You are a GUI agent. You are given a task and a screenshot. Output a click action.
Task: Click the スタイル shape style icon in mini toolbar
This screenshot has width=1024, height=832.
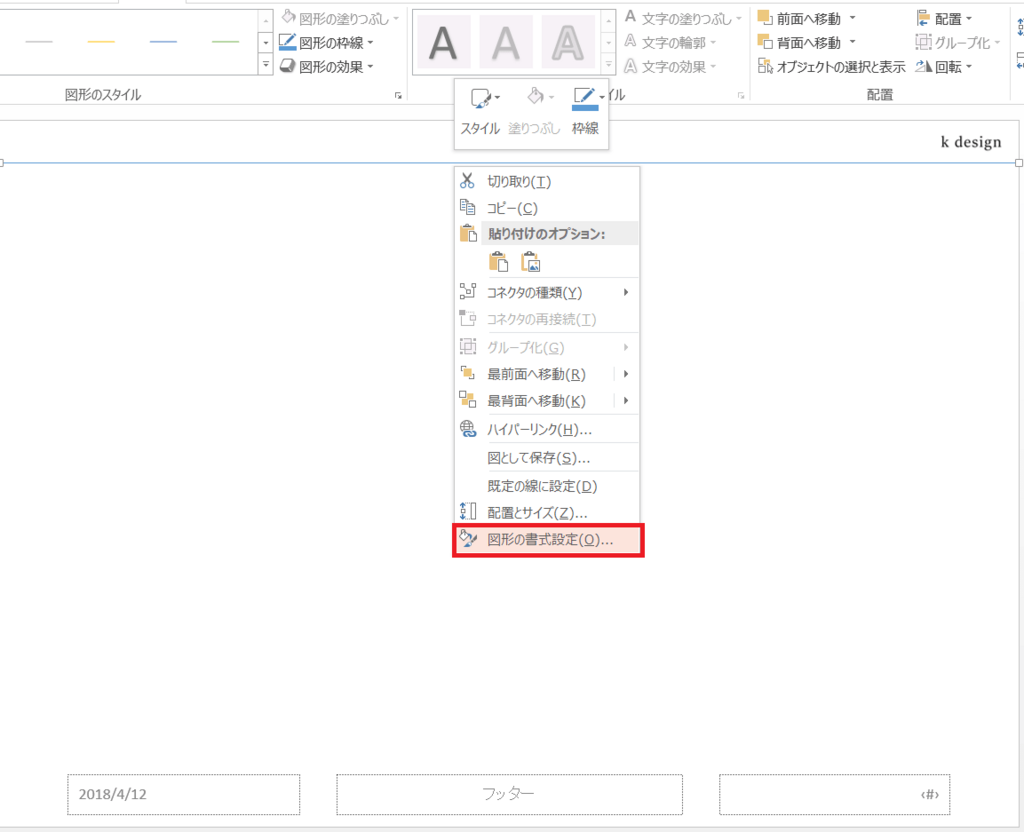click(481, 99)
